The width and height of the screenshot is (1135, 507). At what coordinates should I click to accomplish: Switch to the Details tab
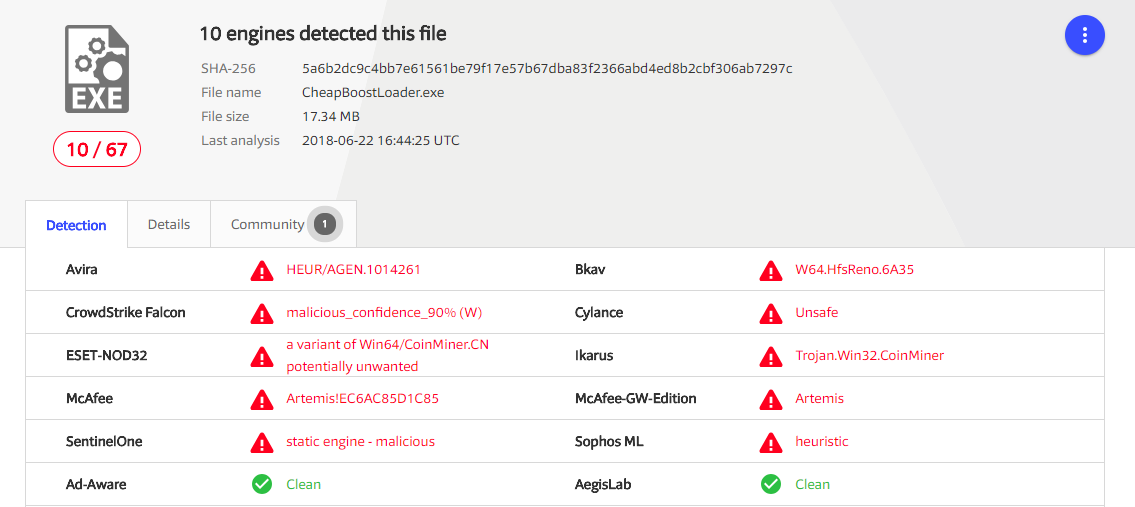[169, 225]
